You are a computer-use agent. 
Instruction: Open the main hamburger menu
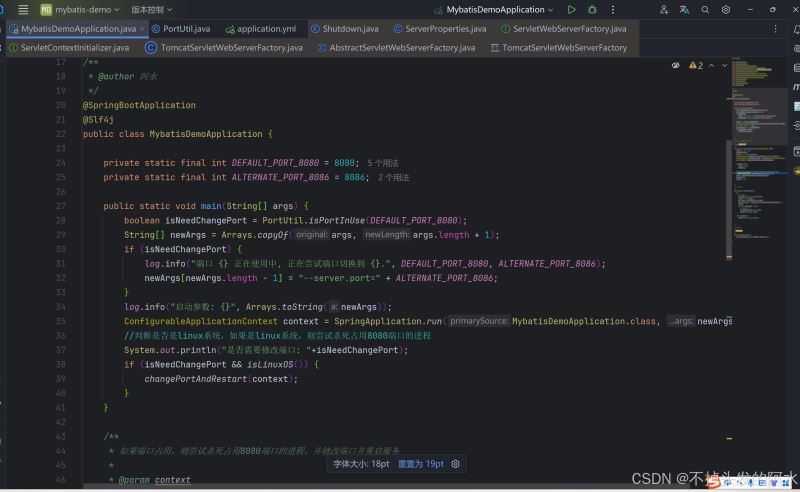[x=23, y=9]
